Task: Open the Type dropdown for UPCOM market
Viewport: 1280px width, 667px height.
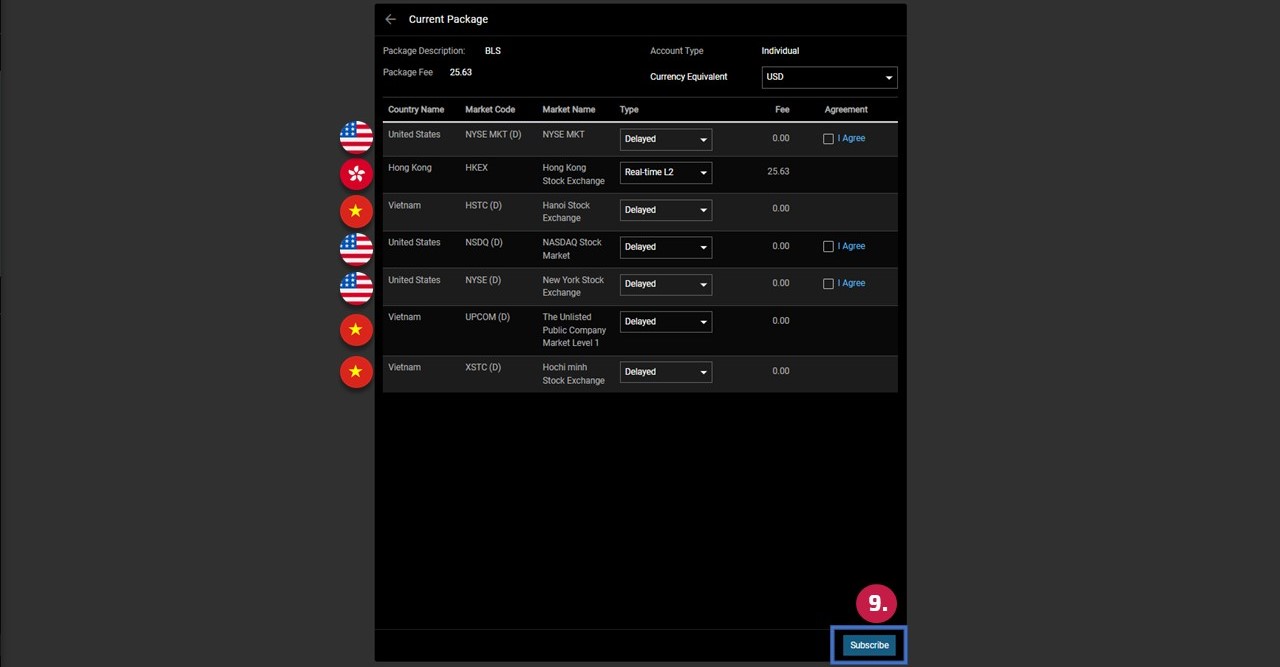Action: point(665,322)
